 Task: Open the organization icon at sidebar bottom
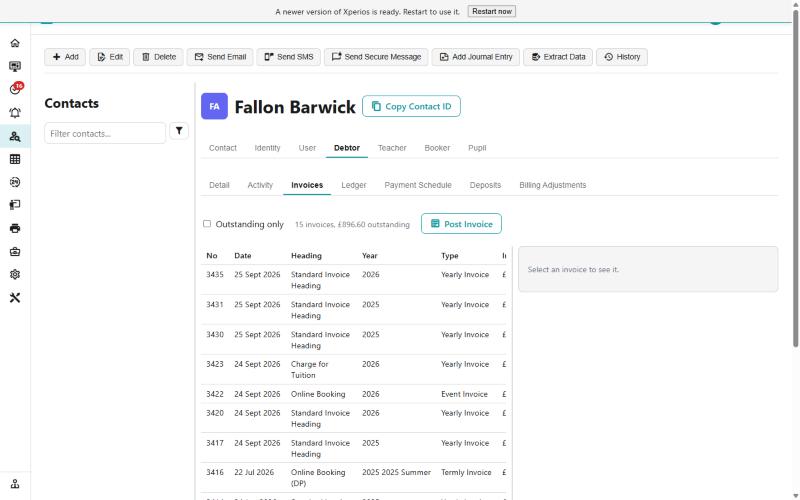pyautogui.click(x=15, y=484)
